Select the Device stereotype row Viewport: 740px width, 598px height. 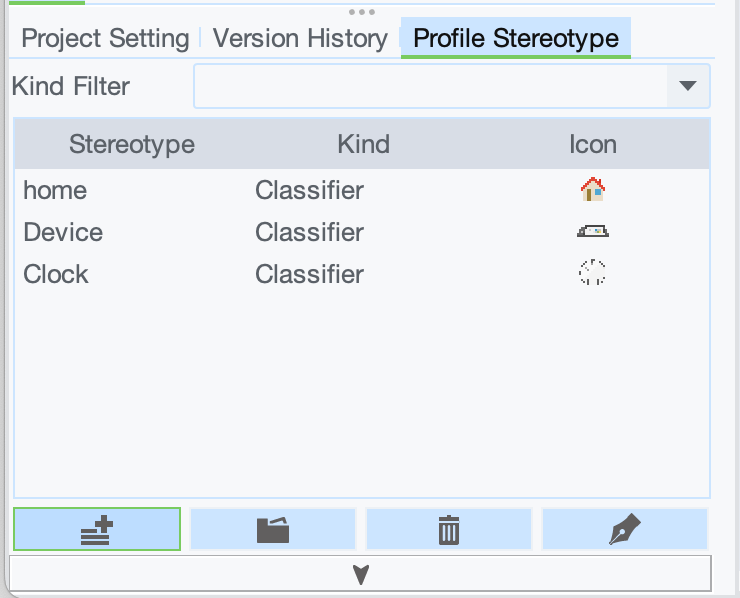pyautogui.click(x=63, y=232)
